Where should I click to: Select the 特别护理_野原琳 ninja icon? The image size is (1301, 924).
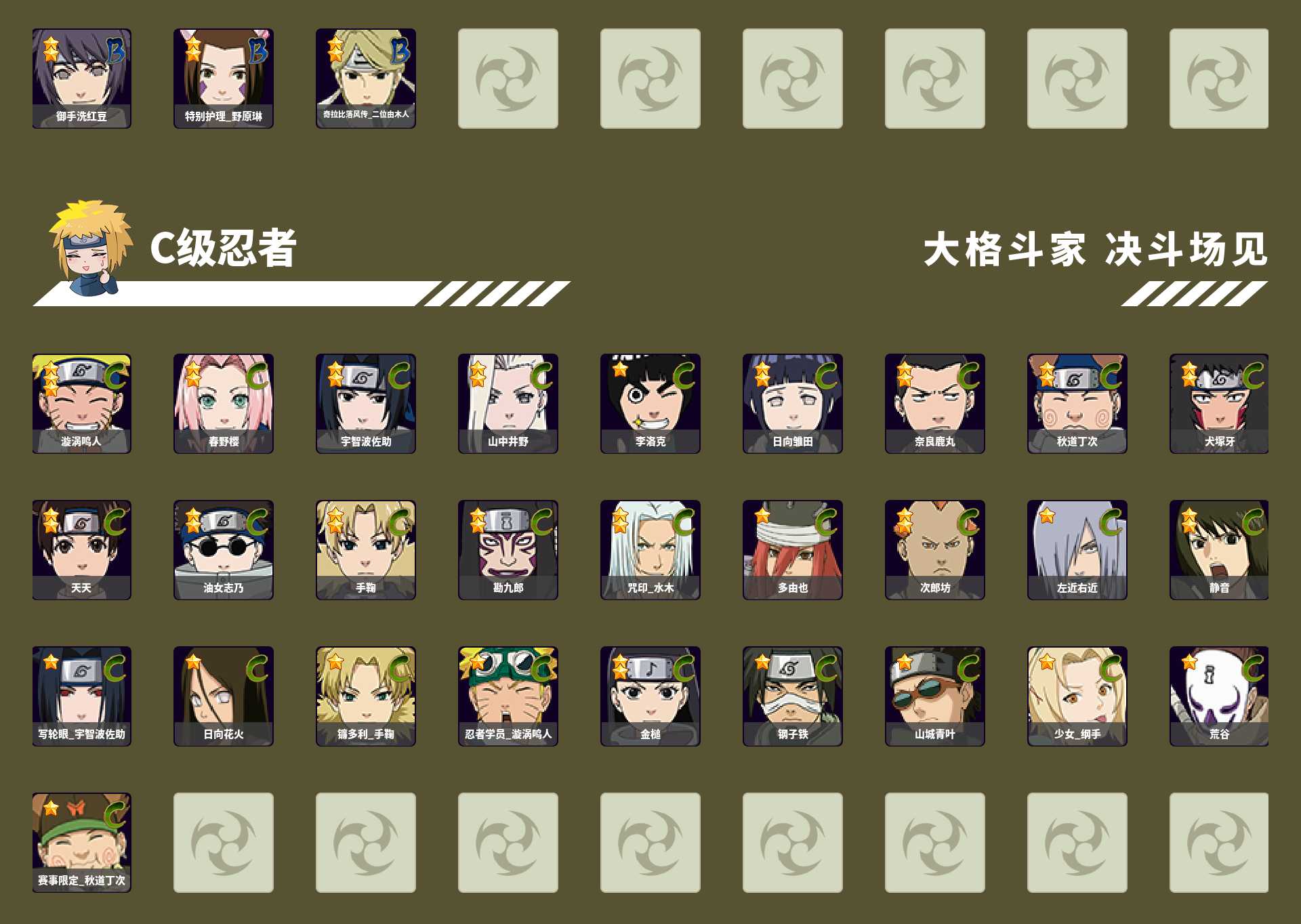click(224, 78)
